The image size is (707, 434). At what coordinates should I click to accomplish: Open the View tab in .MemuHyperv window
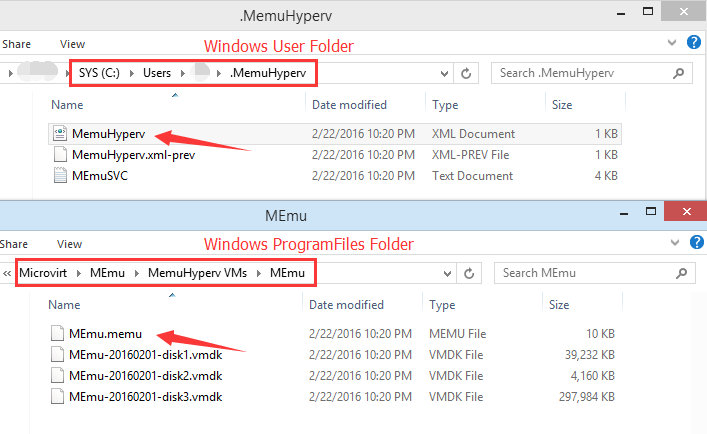click(72, 44)
